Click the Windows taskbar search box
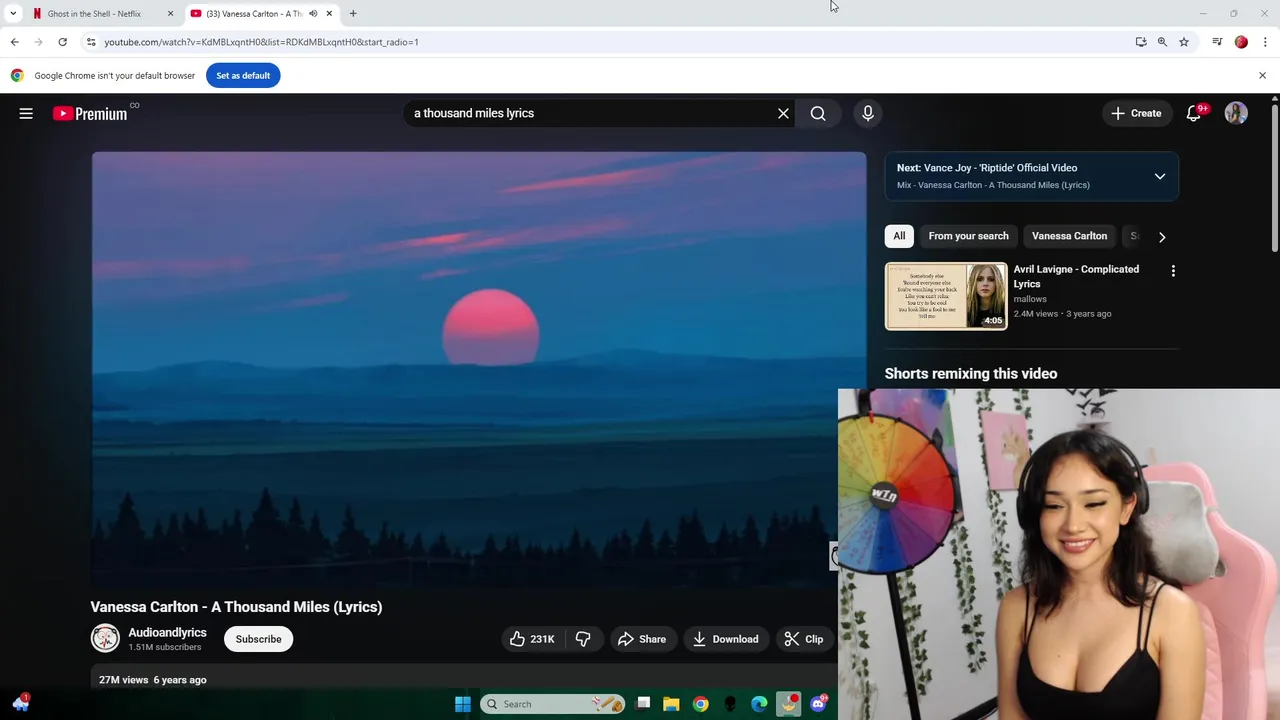Image resolution: width=1280 pixels, height=720 pixels. click(552, 704)
